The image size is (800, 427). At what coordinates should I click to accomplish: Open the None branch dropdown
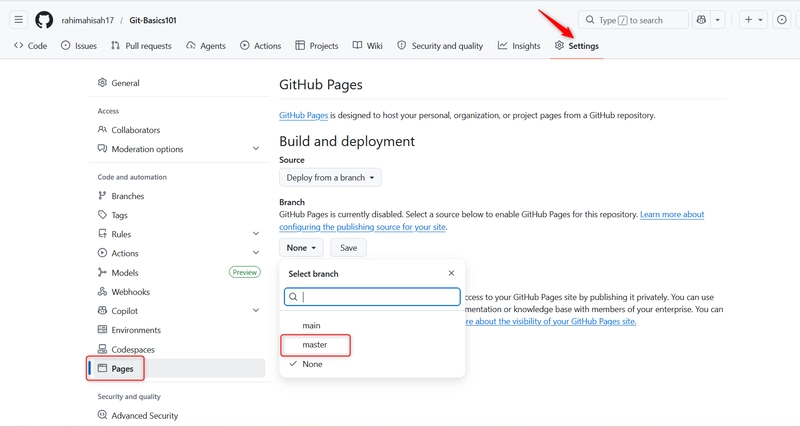(301, 247)
